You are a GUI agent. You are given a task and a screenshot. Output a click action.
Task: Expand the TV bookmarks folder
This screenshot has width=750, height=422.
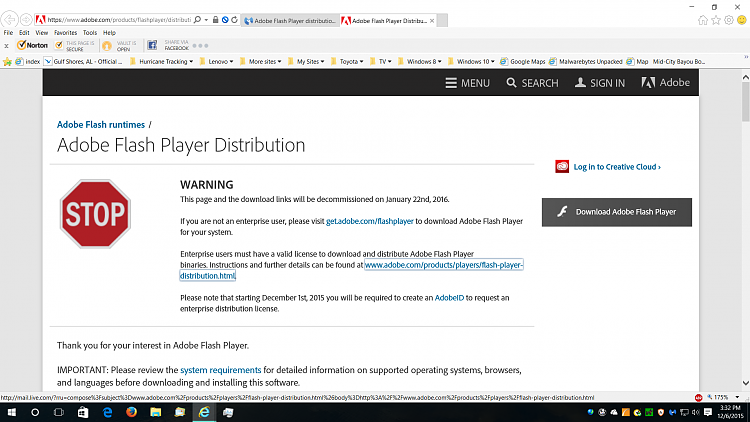[x=381, y=61]
